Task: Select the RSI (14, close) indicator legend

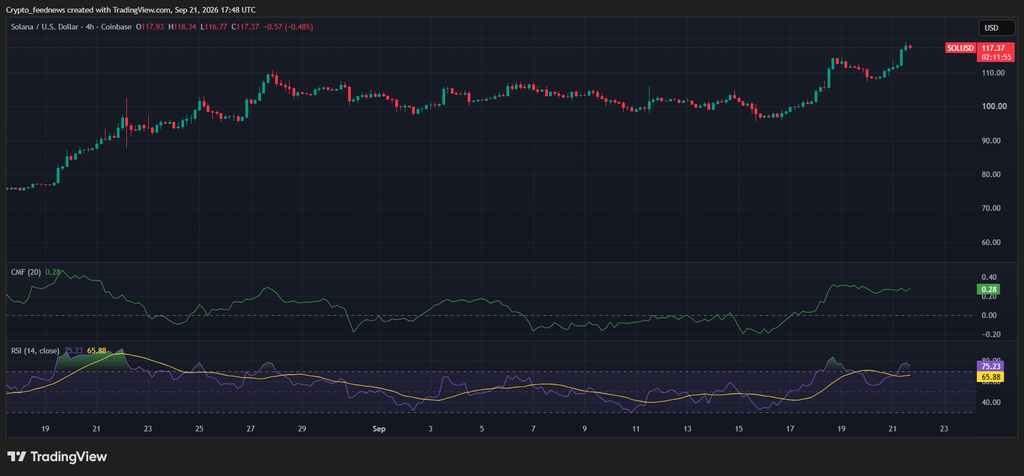Action: (35, 351)
